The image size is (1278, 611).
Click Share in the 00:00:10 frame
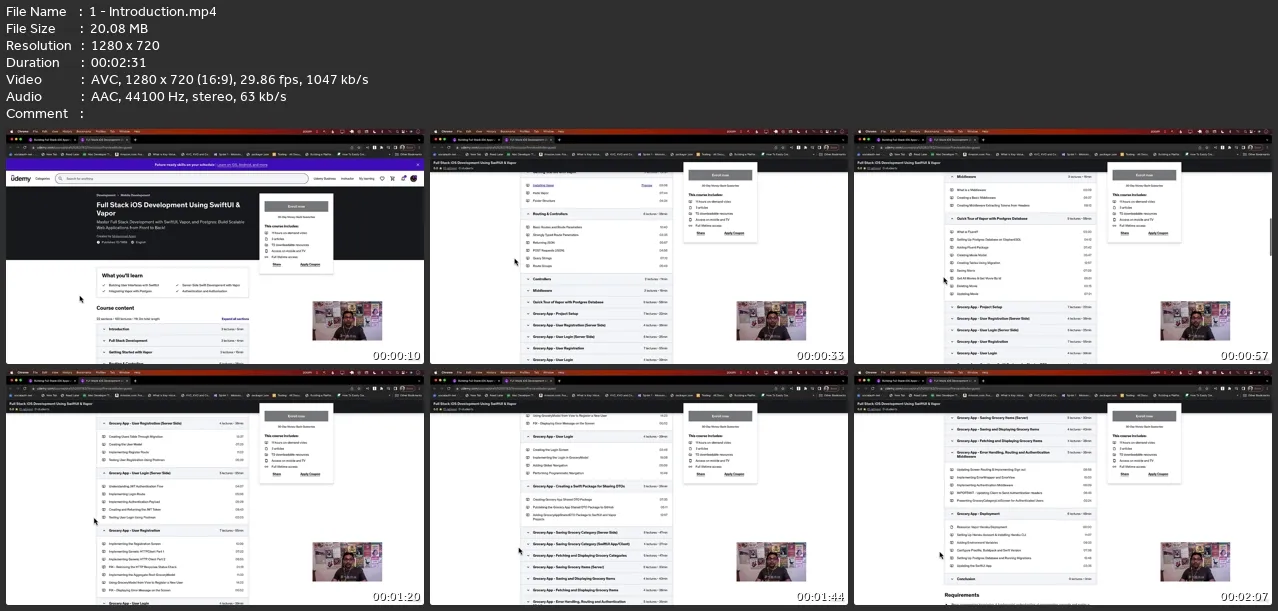pos(277,265)
